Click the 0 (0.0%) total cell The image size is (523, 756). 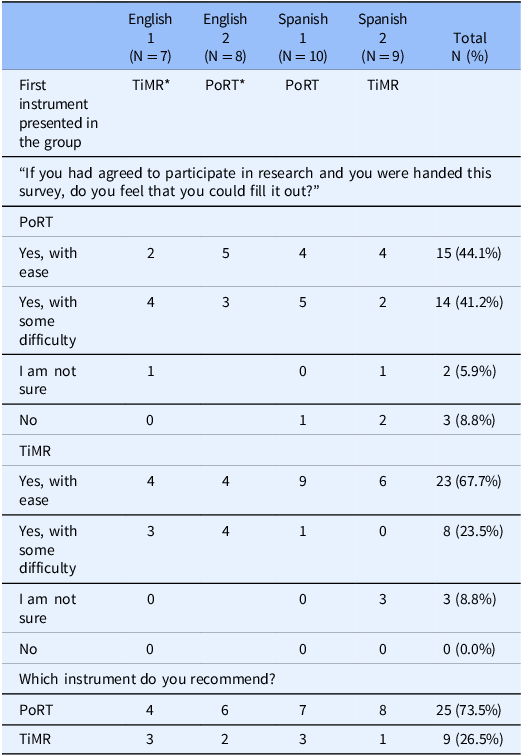[x=469, y=649]
